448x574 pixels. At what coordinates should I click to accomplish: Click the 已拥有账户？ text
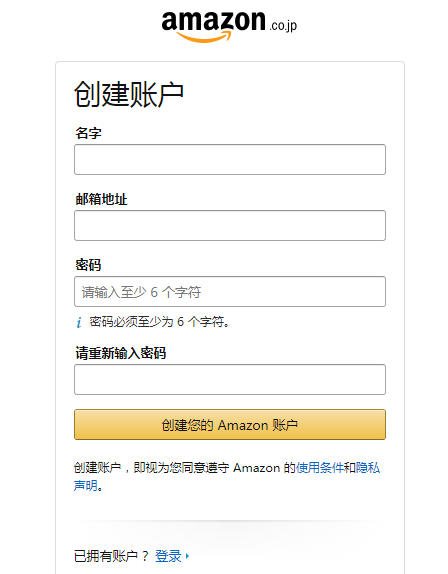pos(111,556)
